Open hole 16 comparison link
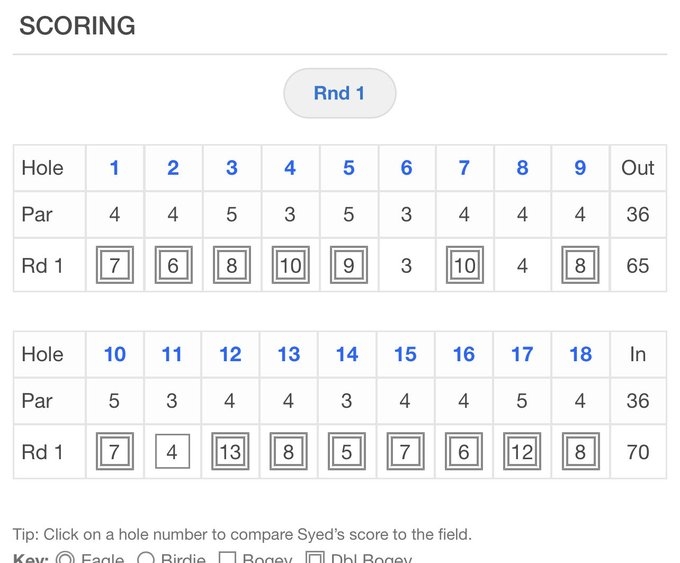This screenshot has width=680, height=563. coord(464,354)
